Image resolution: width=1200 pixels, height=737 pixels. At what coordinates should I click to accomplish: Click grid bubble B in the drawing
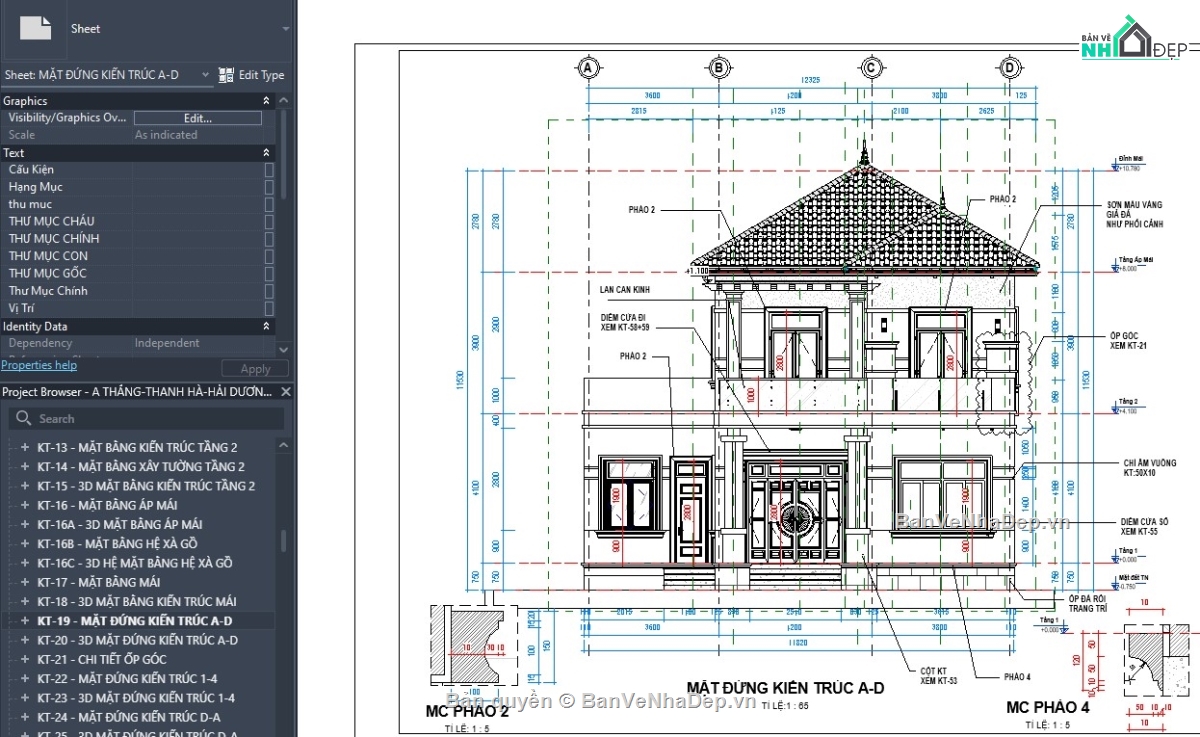pyautogui.click(x=719, y=68)
